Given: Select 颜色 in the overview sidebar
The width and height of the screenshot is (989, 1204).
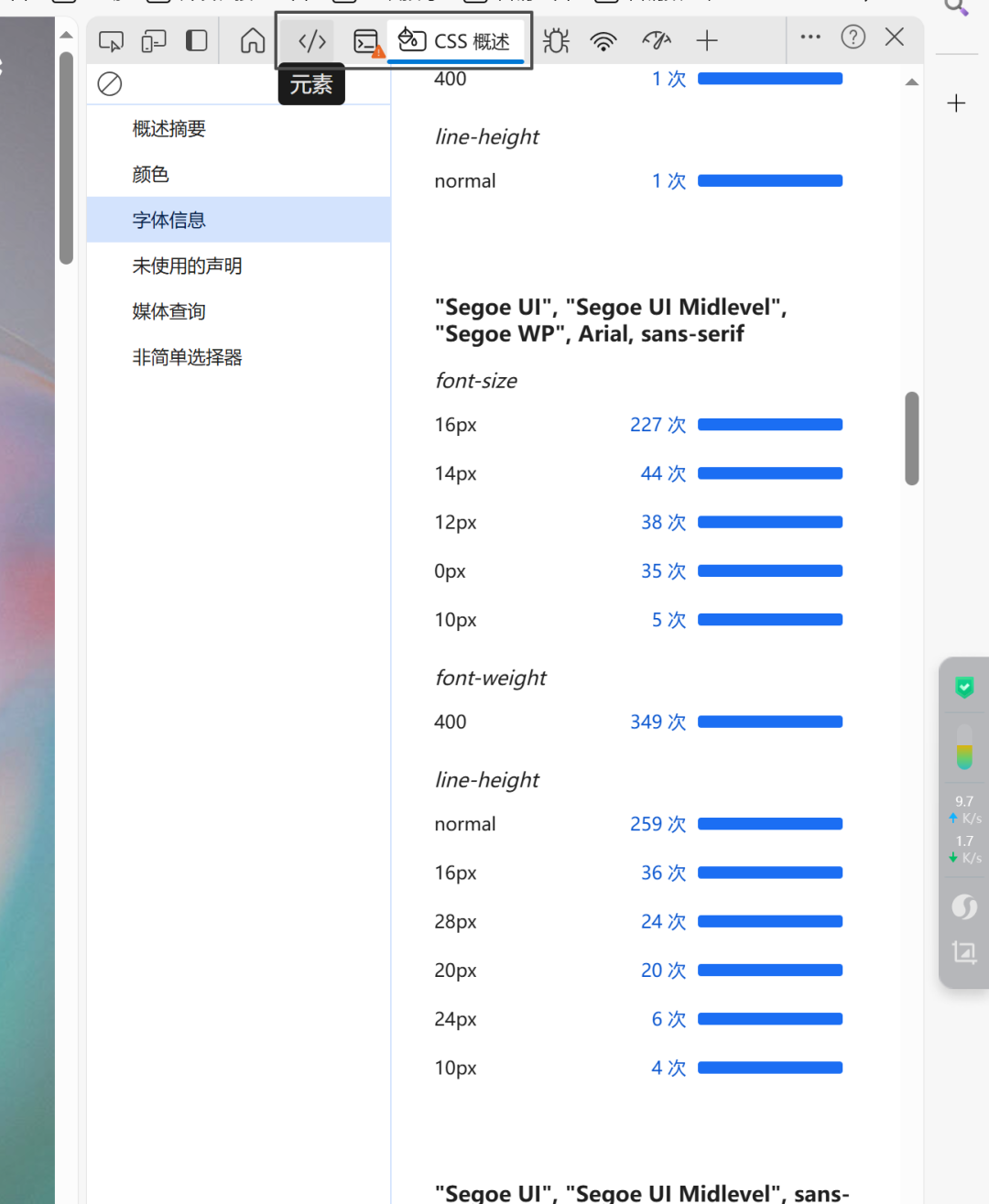Looking at the screenshot, I should (151, 174).
